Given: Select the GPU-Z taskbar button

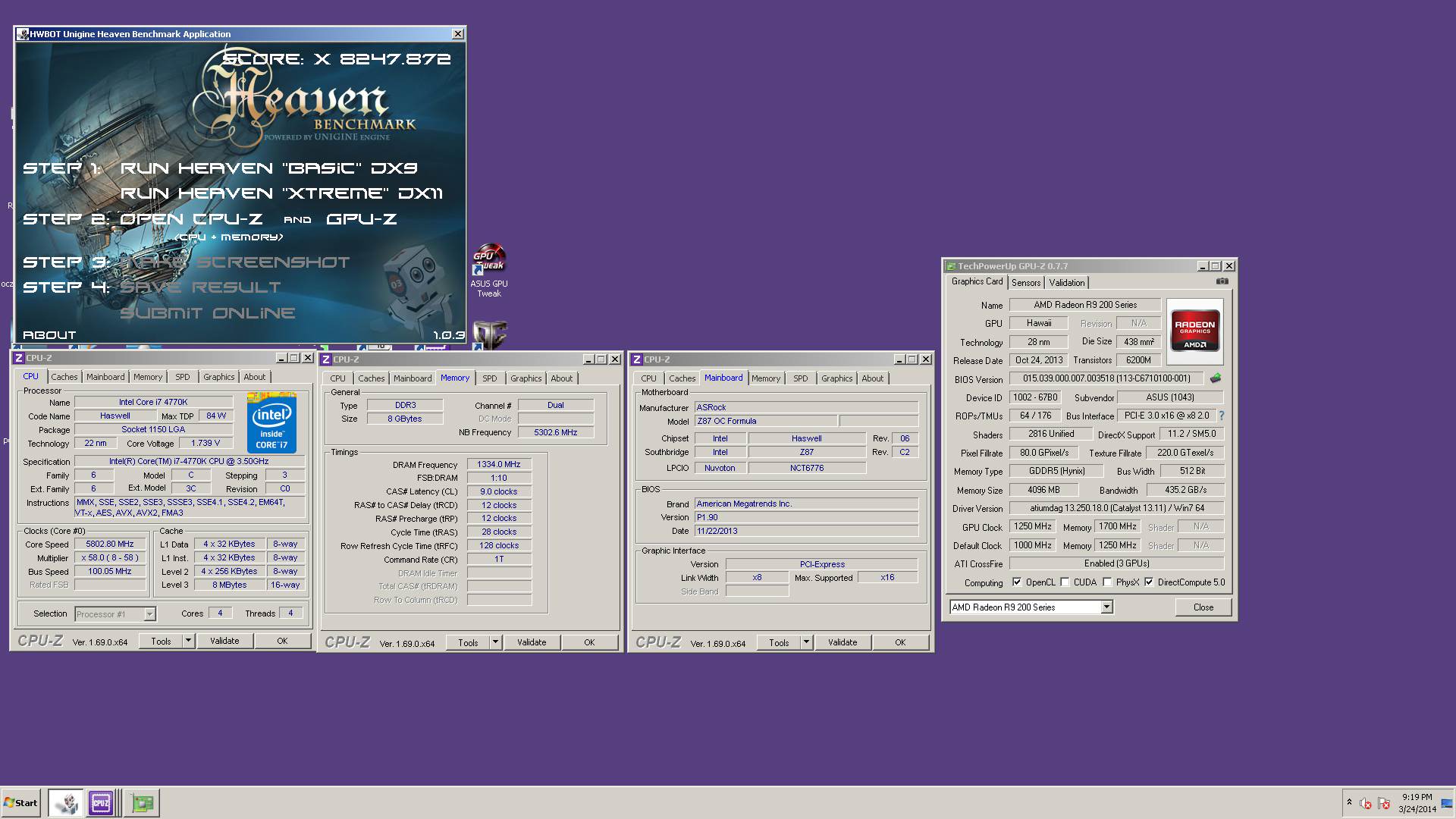Looking at the screenshot, I should click(142, 803).
